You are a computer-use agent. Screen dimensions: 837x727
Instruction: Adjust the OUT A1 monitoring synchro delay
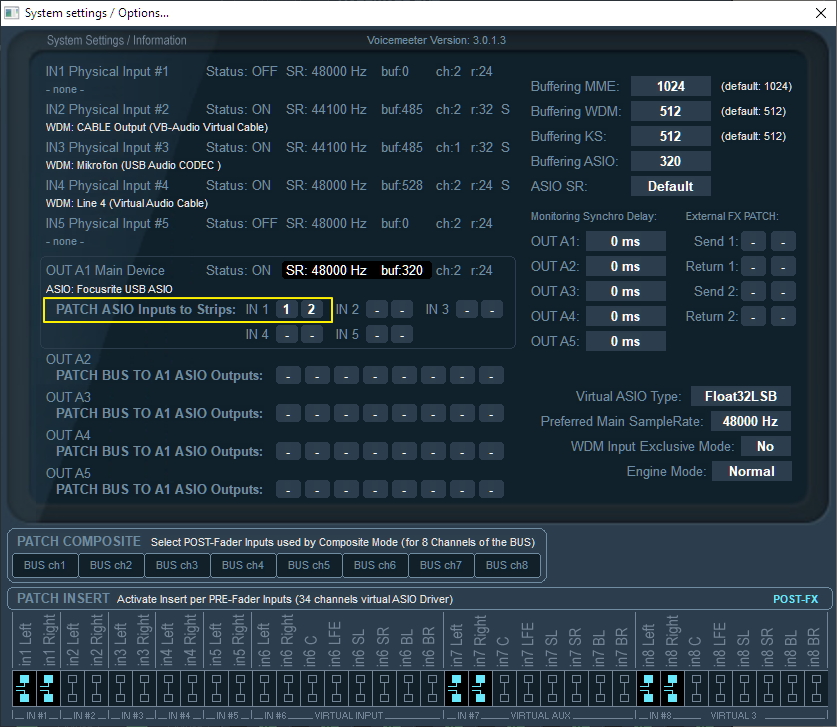click(625, 241)
